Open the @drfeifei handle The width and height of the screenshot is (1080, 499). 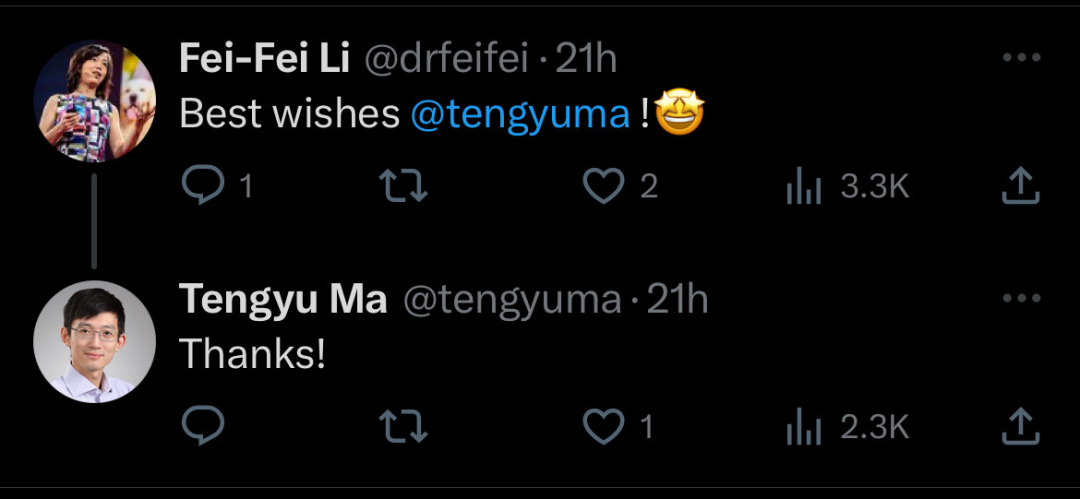pos(446,60)
